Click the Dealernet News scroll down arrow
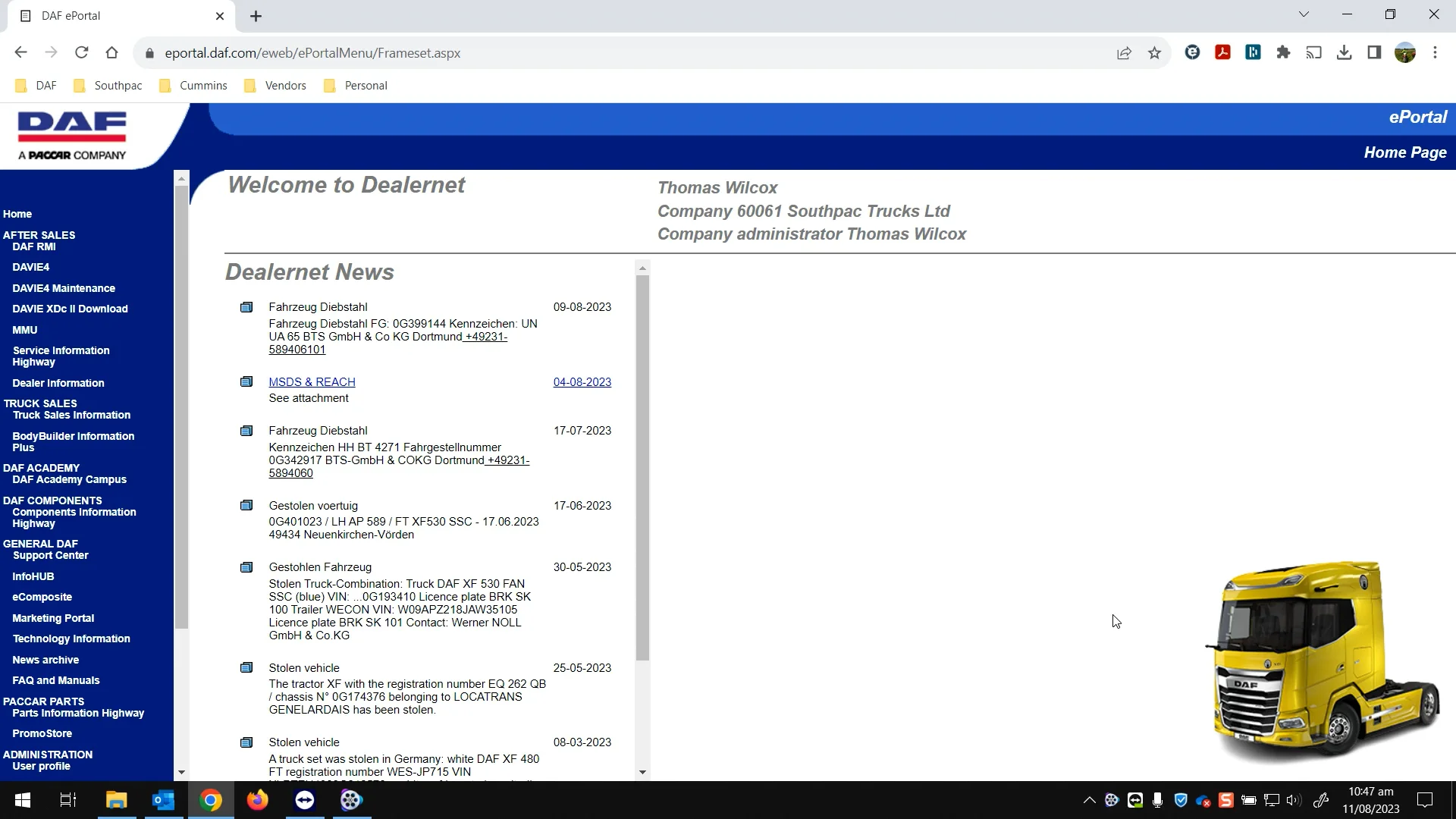The height and width of the screenshot is (819, 1456). tap(642, 772)
